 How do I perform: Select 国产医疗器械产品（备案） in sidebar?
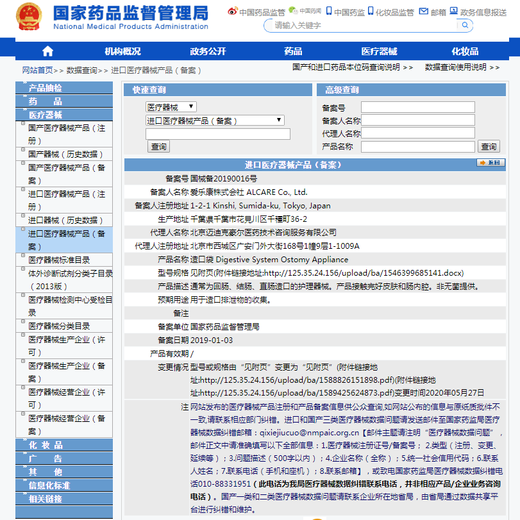(66, 174)
